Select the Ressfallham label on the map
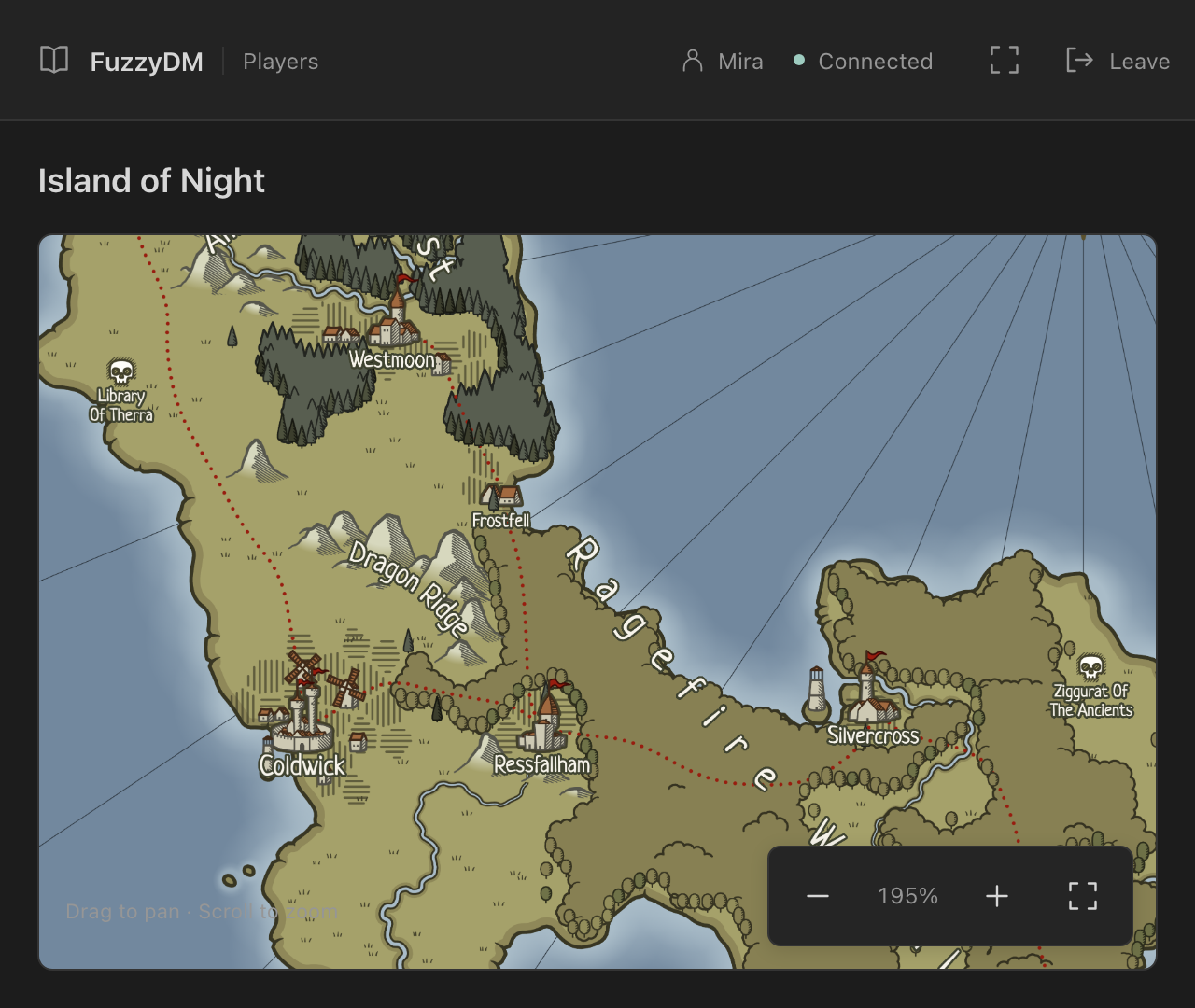The width and height of the screenshot is (1195, 1008). 542,765
